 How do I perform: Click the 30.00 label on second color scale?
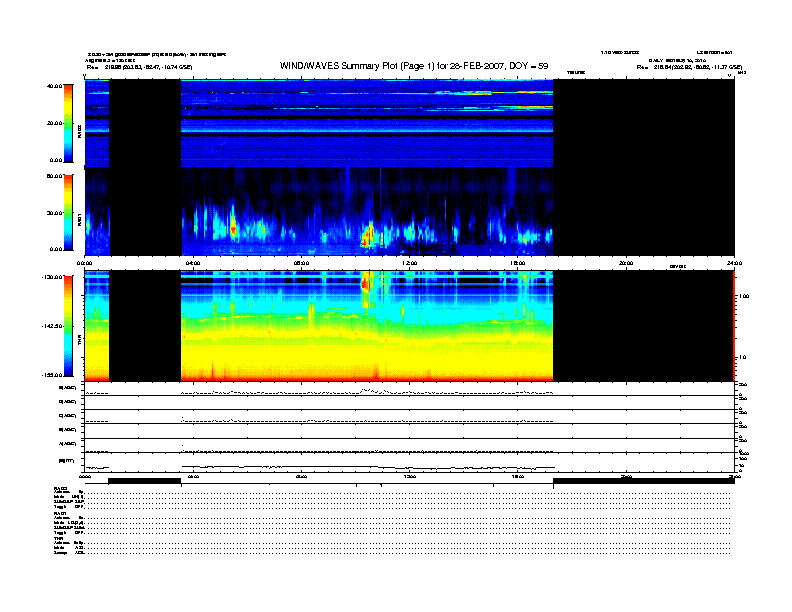pos(55,213)
